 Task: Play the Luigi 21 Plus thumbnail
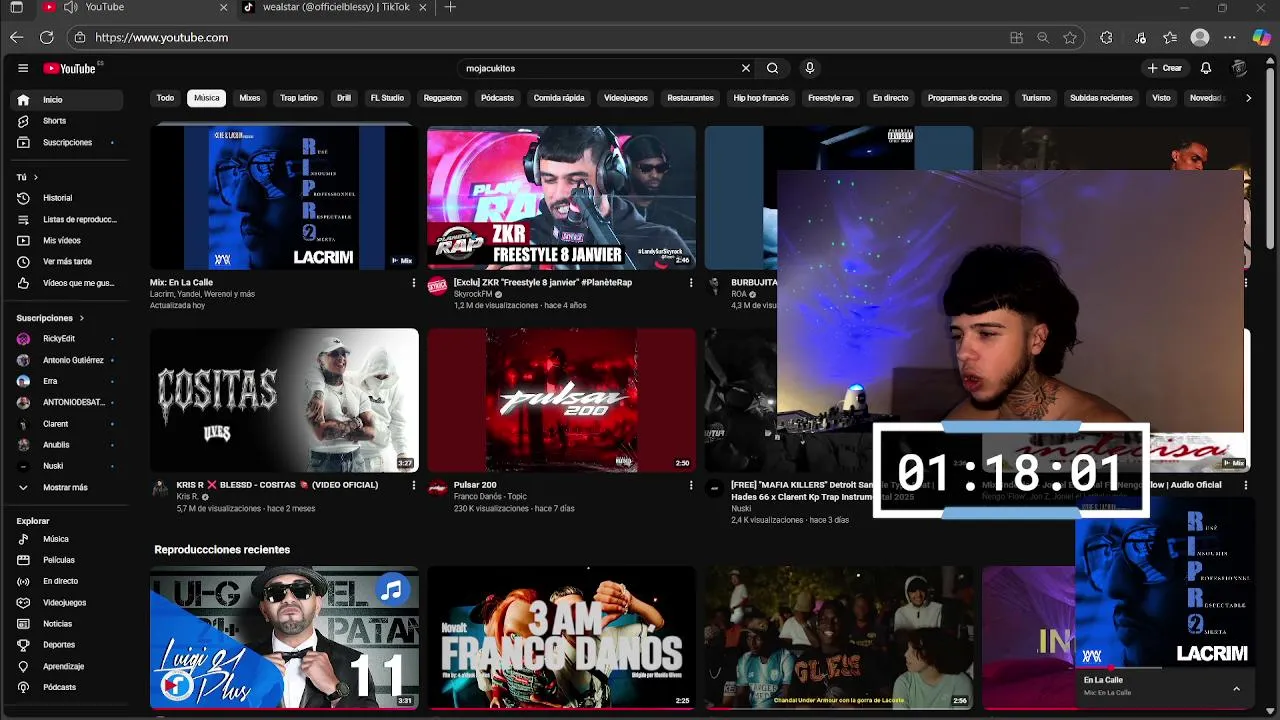[284, 637]
